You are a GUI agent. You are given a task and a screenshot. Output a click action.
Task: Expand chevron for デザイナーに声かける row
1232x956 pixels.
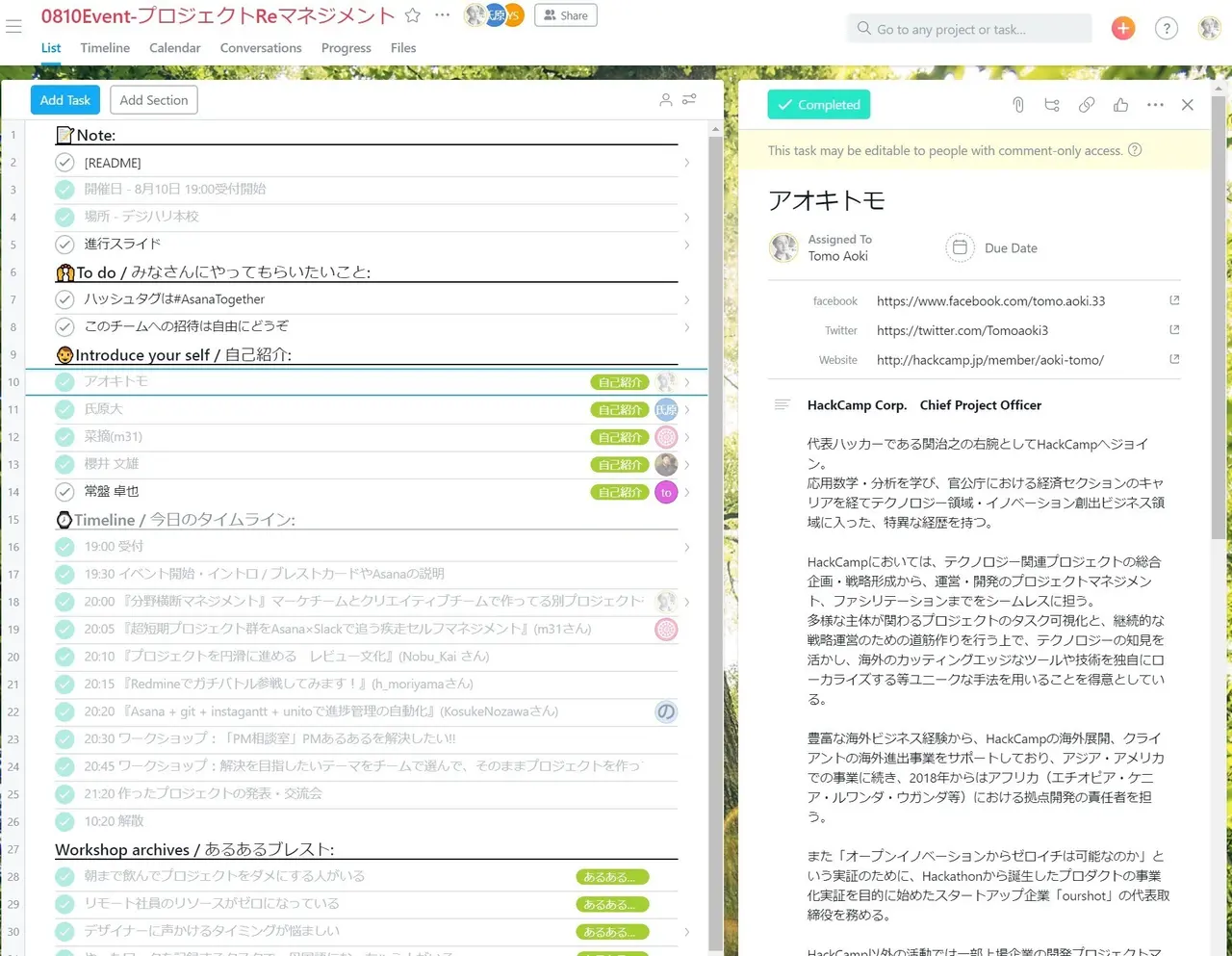[x=686, y=932]
